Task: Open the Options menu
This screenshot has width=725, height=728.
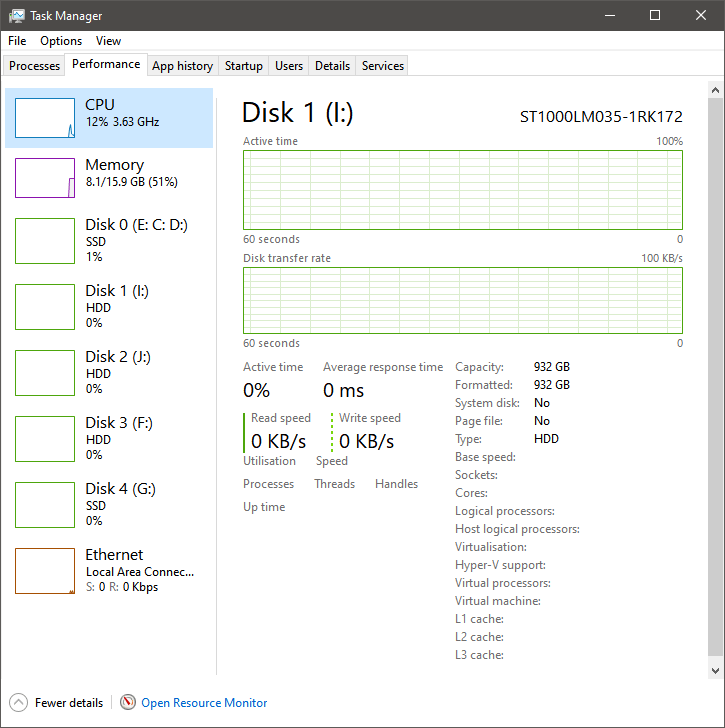Action: pyautogui.click(x=61, y=41)
